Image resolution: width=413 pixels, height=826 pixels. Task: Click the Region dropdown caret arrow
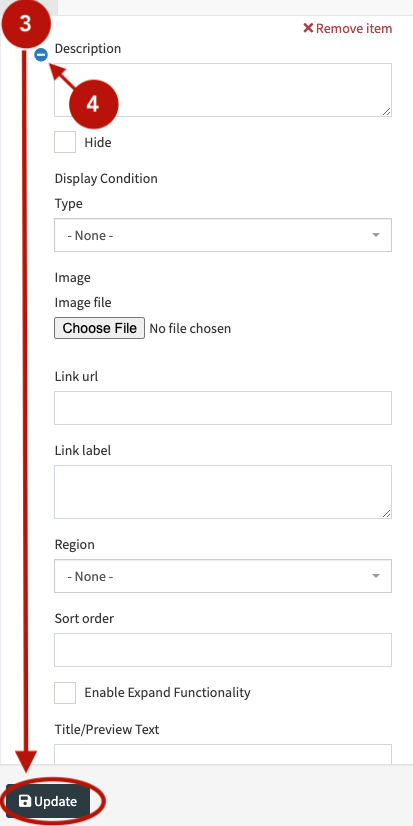376,576
